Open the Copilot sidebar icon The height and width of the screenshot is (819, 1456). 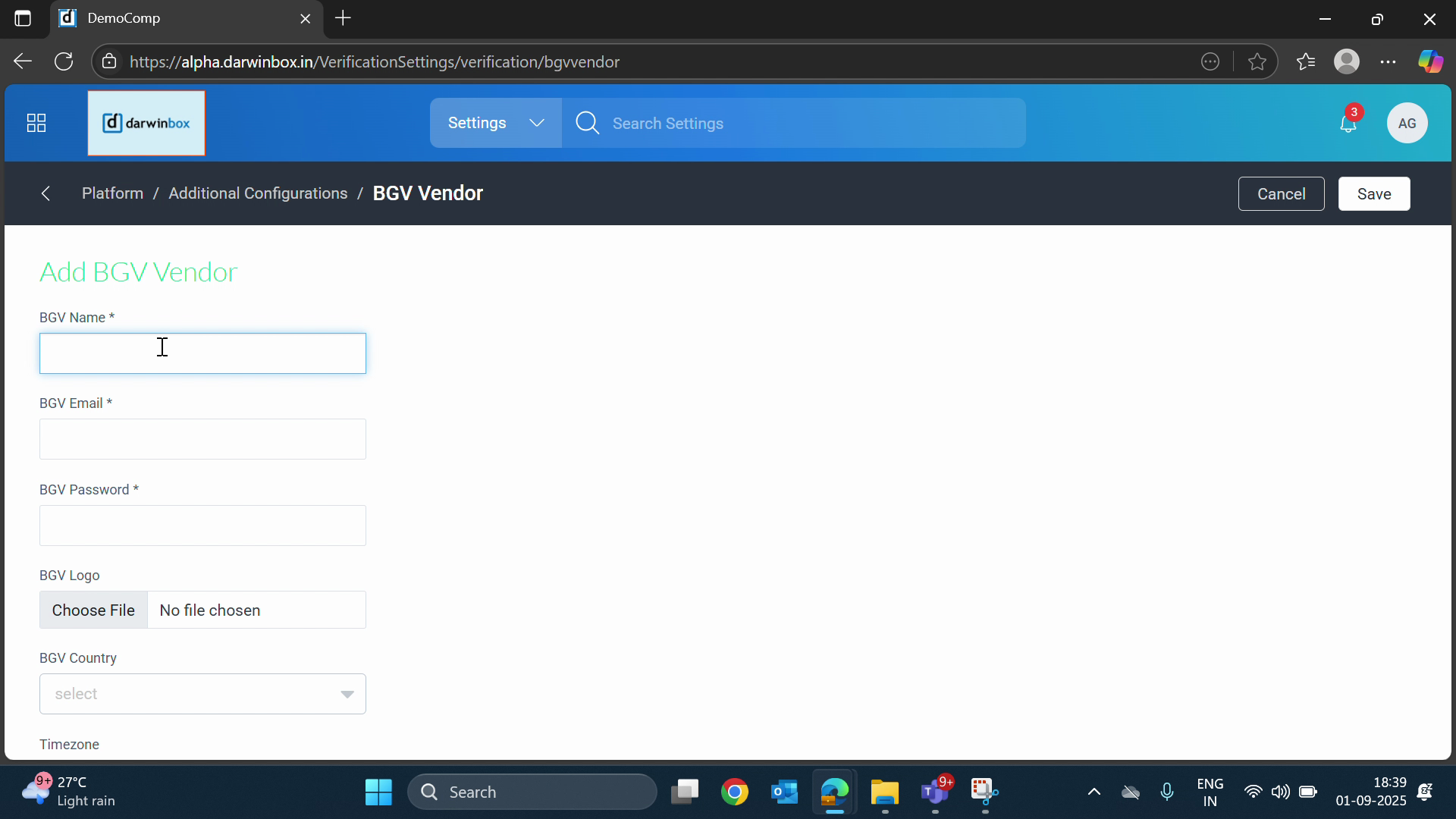tap(1430, 61)
